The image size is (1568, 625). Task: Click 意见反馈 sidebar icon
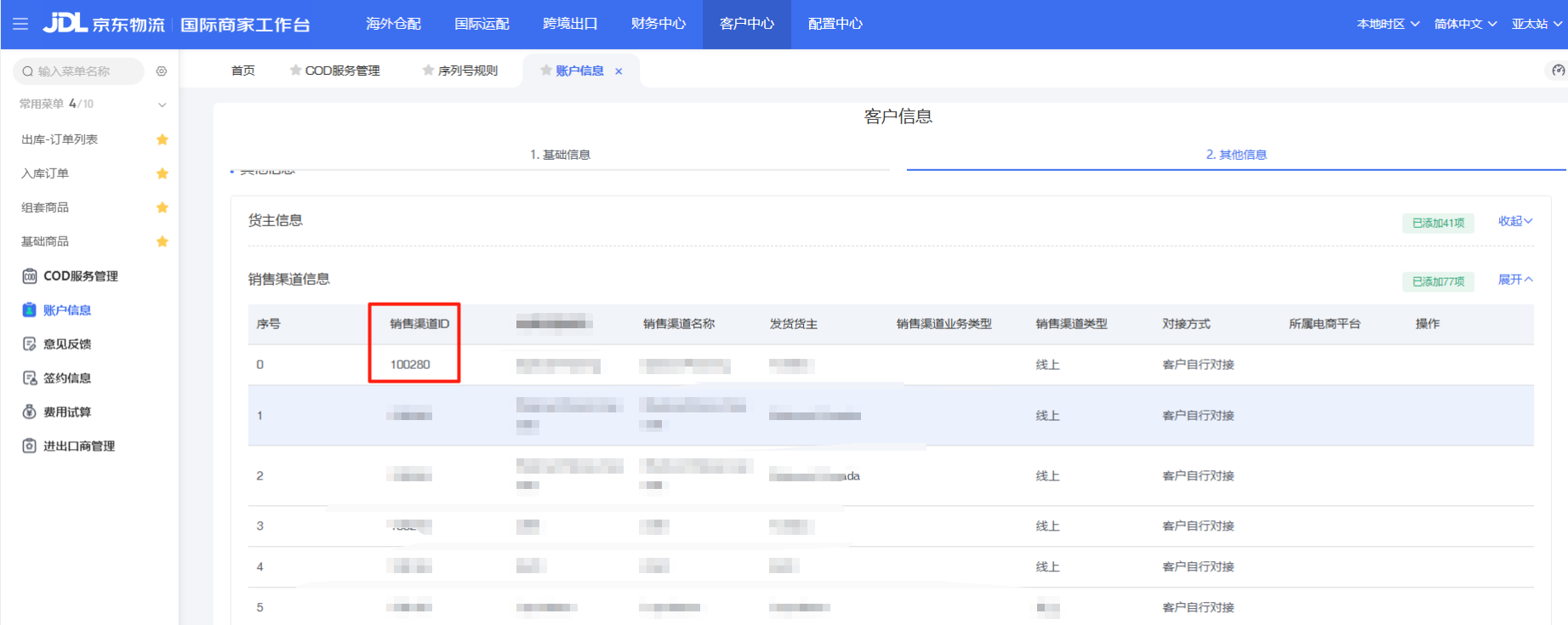tap(30, 344)
